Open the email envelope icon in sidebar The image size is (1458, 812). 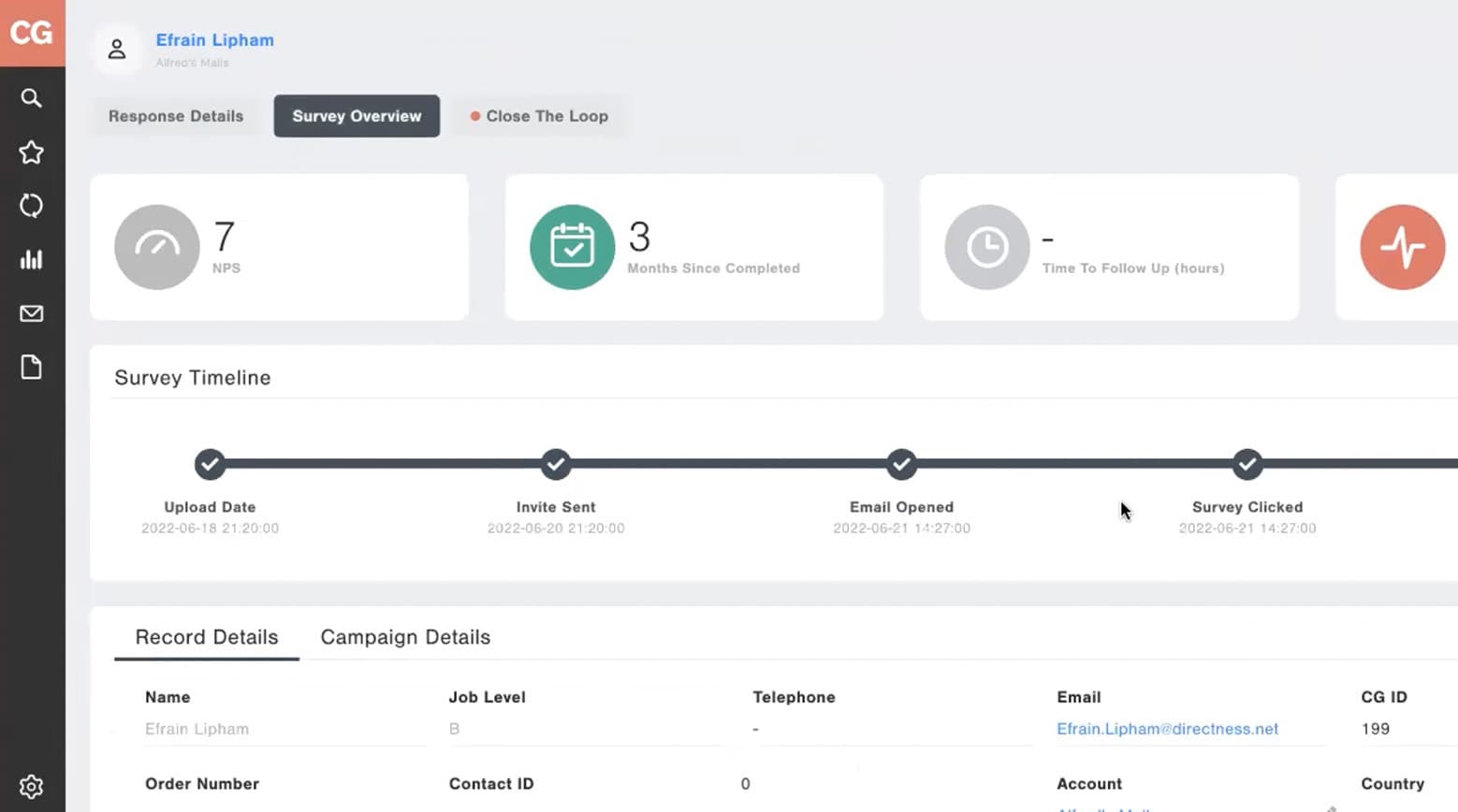pyautogui.click(x=32, y=312)
